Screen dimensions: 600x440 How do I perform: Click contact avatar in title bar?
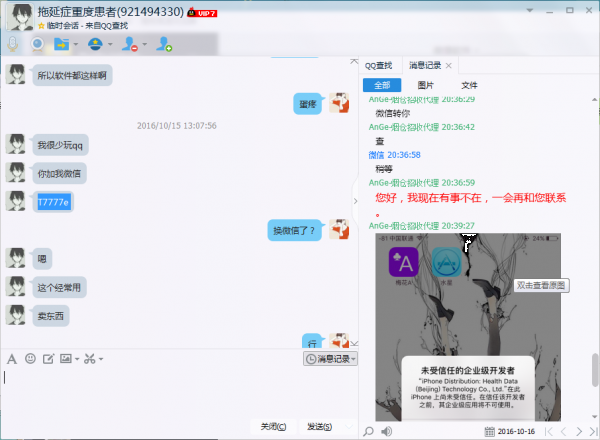pyautogui.click(x=20, y=17)
